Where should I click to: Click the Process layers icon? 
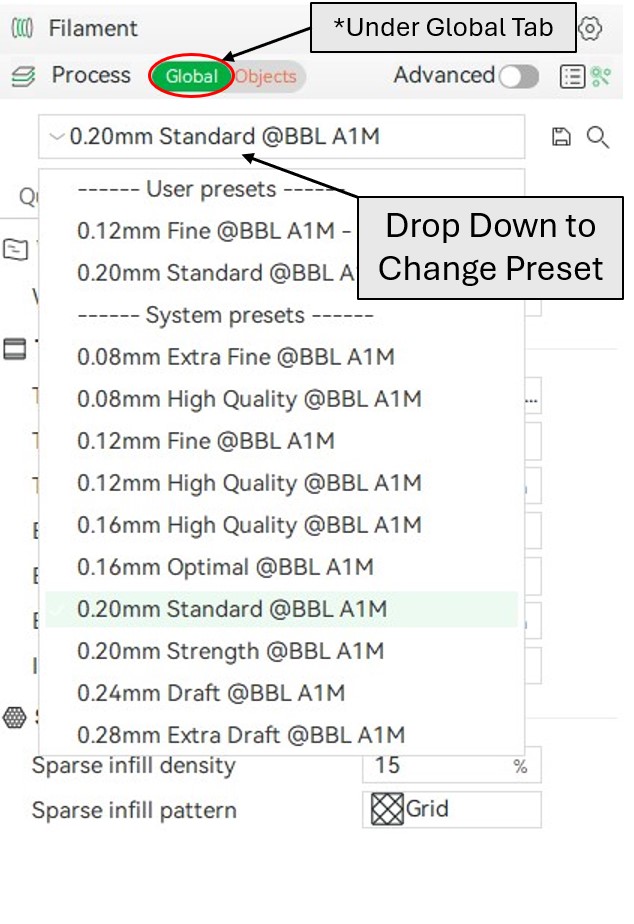(x=24, y=76)
